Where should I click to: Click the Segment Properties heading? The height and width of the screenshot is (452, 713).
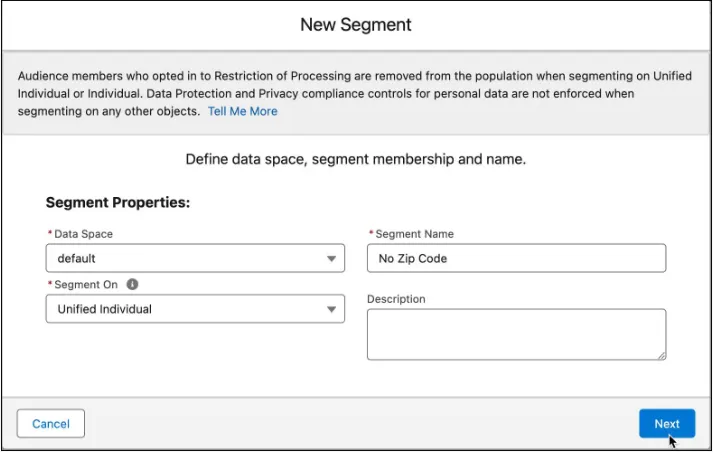tap(118, 203)
